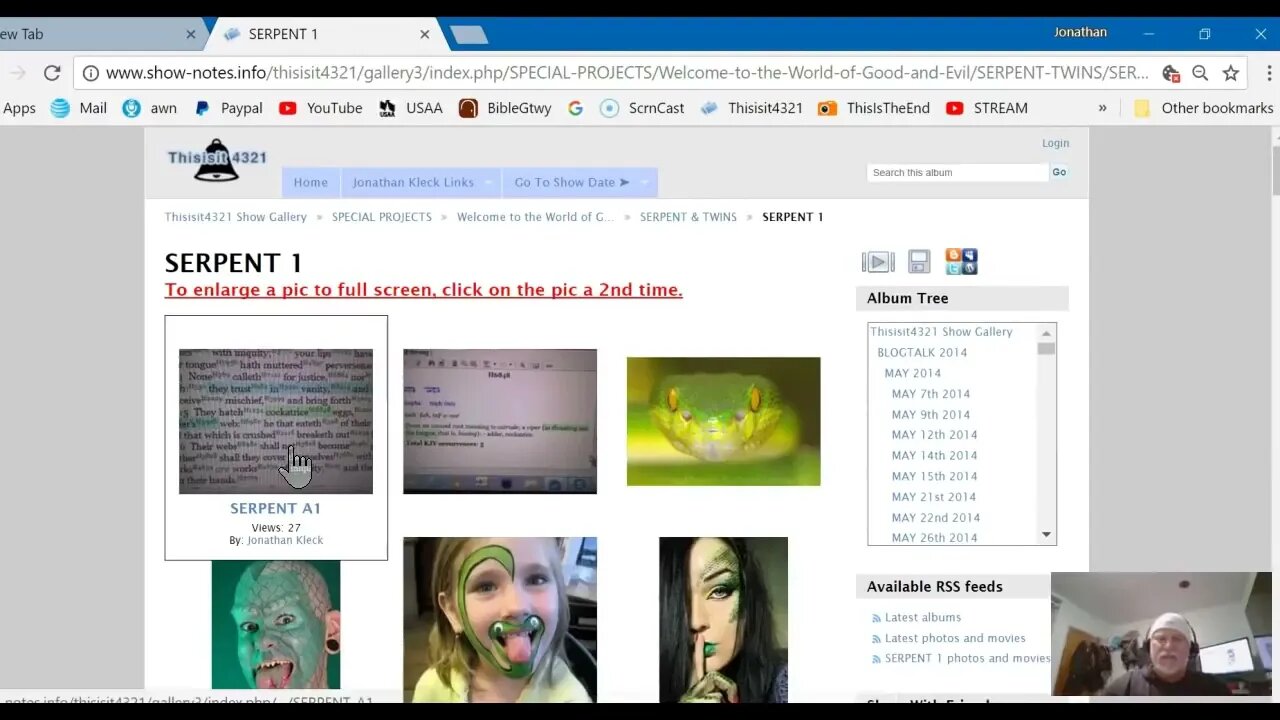Screen dimensions: 1280x720
Task: Close the SERPENT 1 tab
Action: (x=425, y=34)
